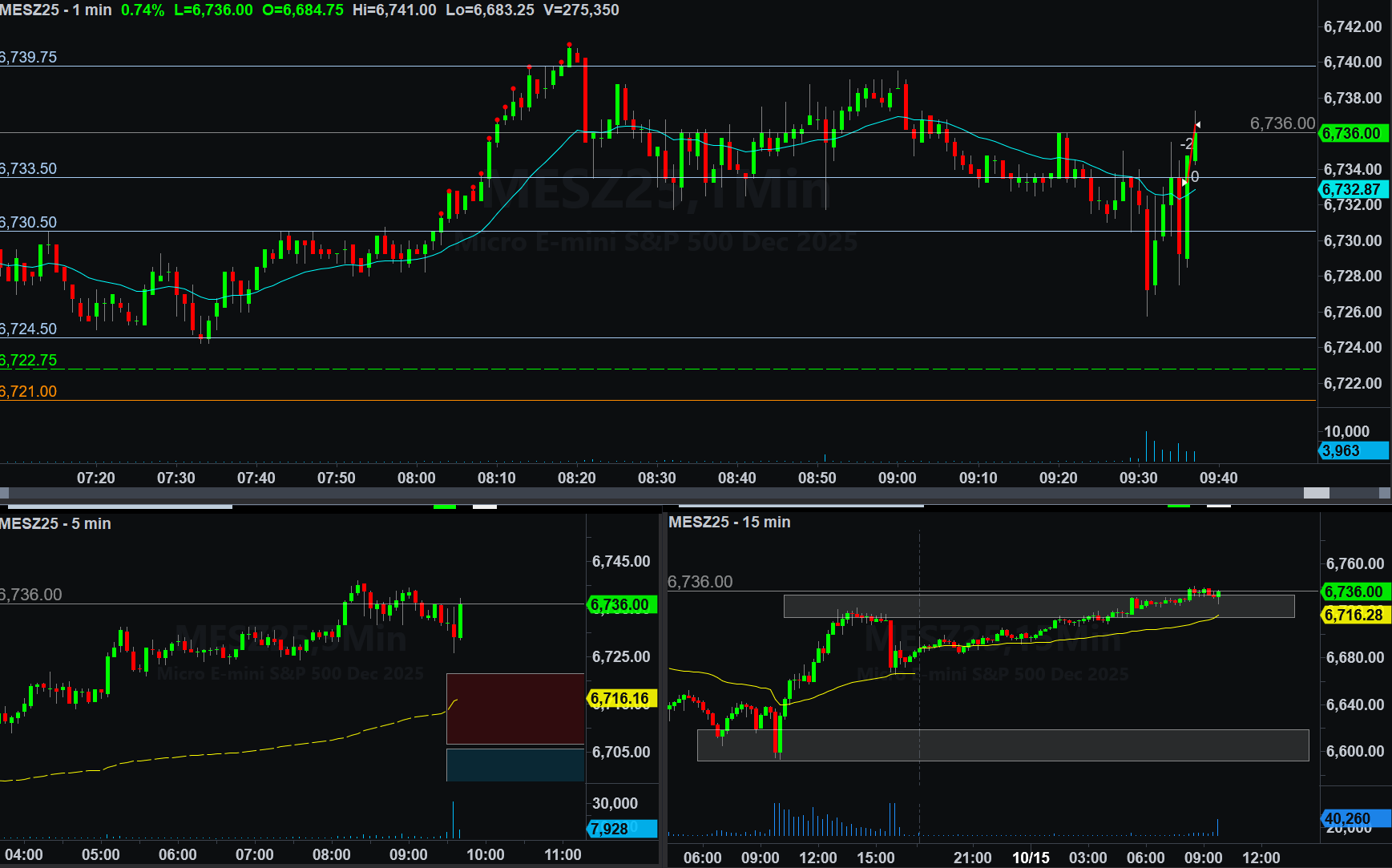Select the blue 3,963 volume tag
Screen dimensions: 1392x868
pyautogui.click(x=1352, y=450)
